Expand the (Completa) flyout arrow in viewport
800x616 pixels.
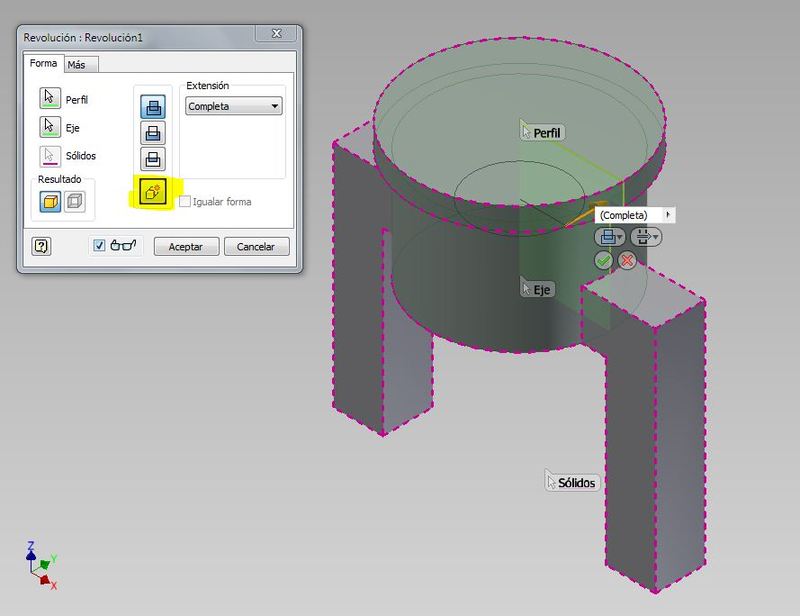coord(667,215)
